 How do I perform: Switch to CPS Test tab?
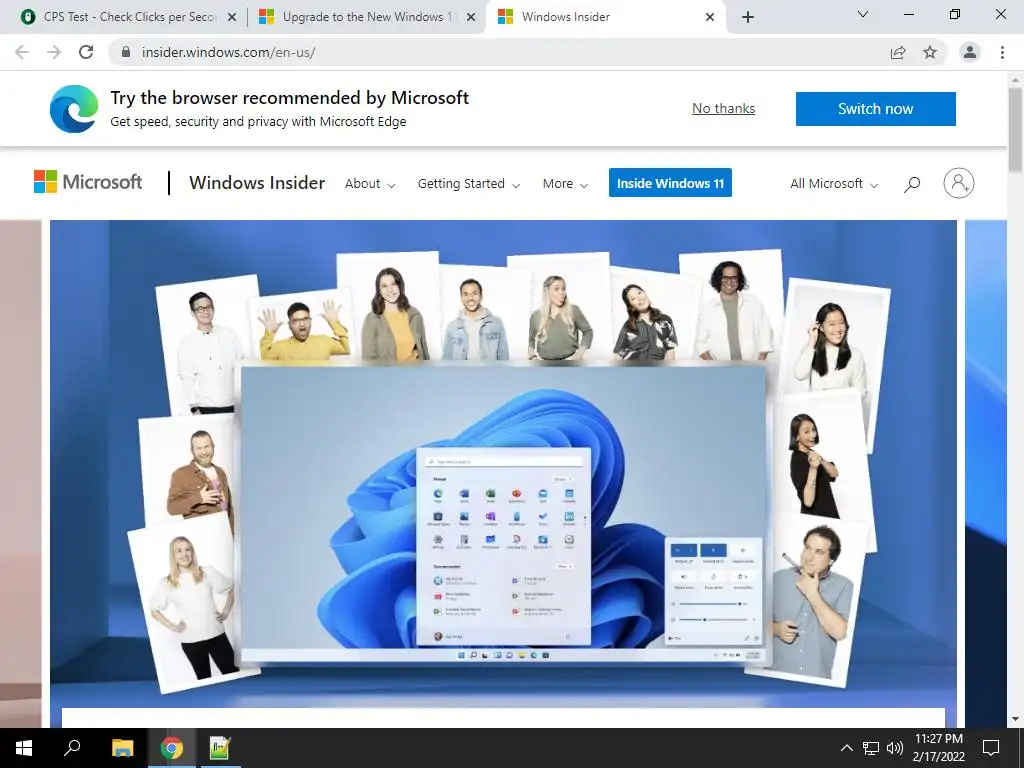(x=129, y=17)
